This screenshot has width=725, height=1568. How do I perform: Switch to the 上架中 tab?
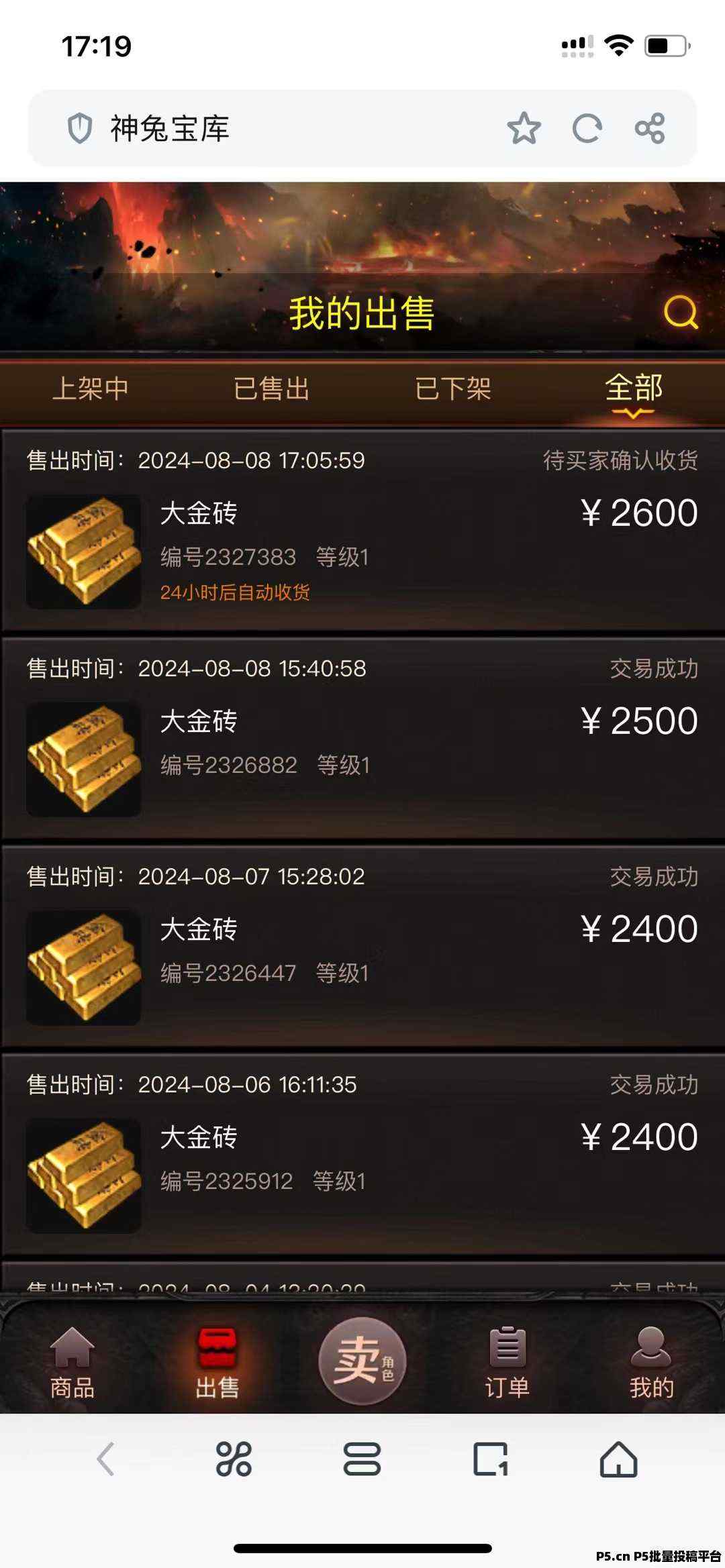[x=91, y=388]
